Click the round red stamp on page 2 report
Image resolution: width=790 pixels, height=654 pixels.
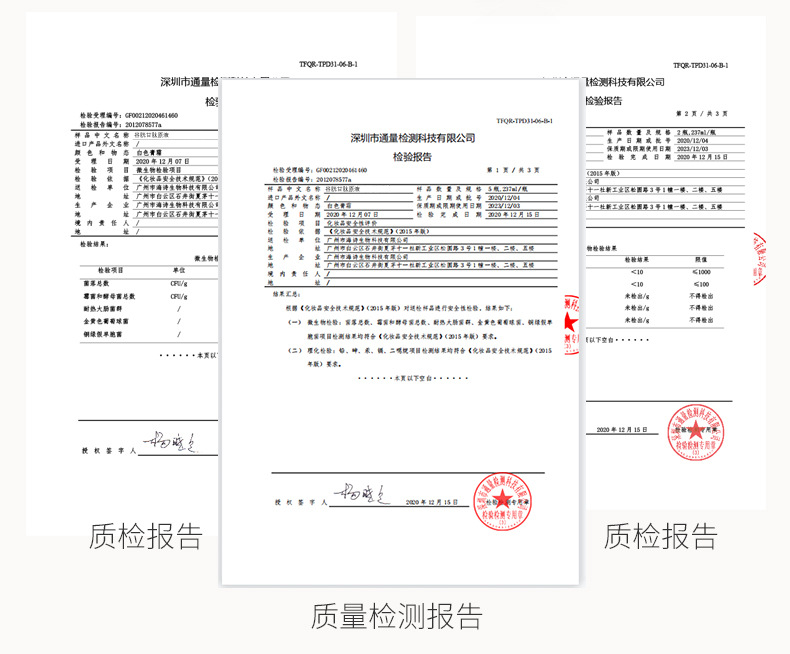pyautogui.click(x=696, y=432)
